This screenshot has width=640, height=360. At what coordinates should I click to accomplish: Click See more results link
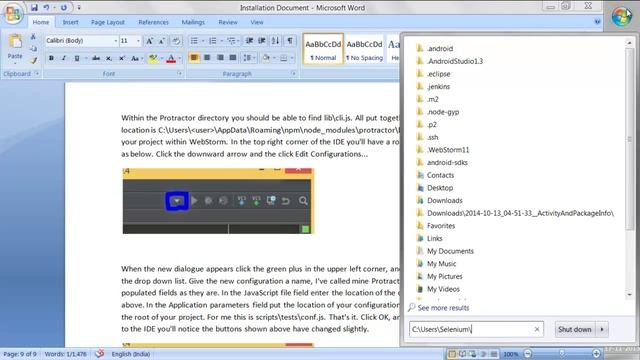coord(443,308)
